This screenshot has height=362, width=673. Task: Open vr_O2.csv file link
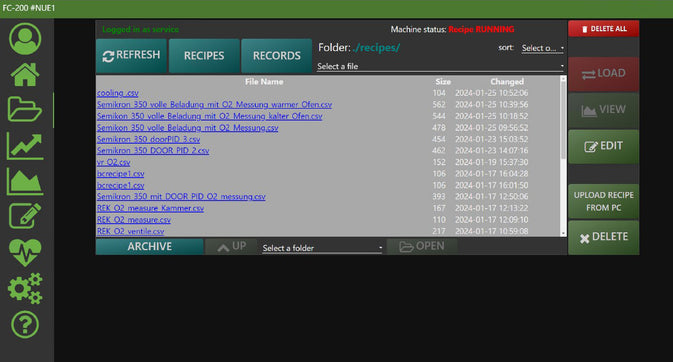click(x=113, y=162)
